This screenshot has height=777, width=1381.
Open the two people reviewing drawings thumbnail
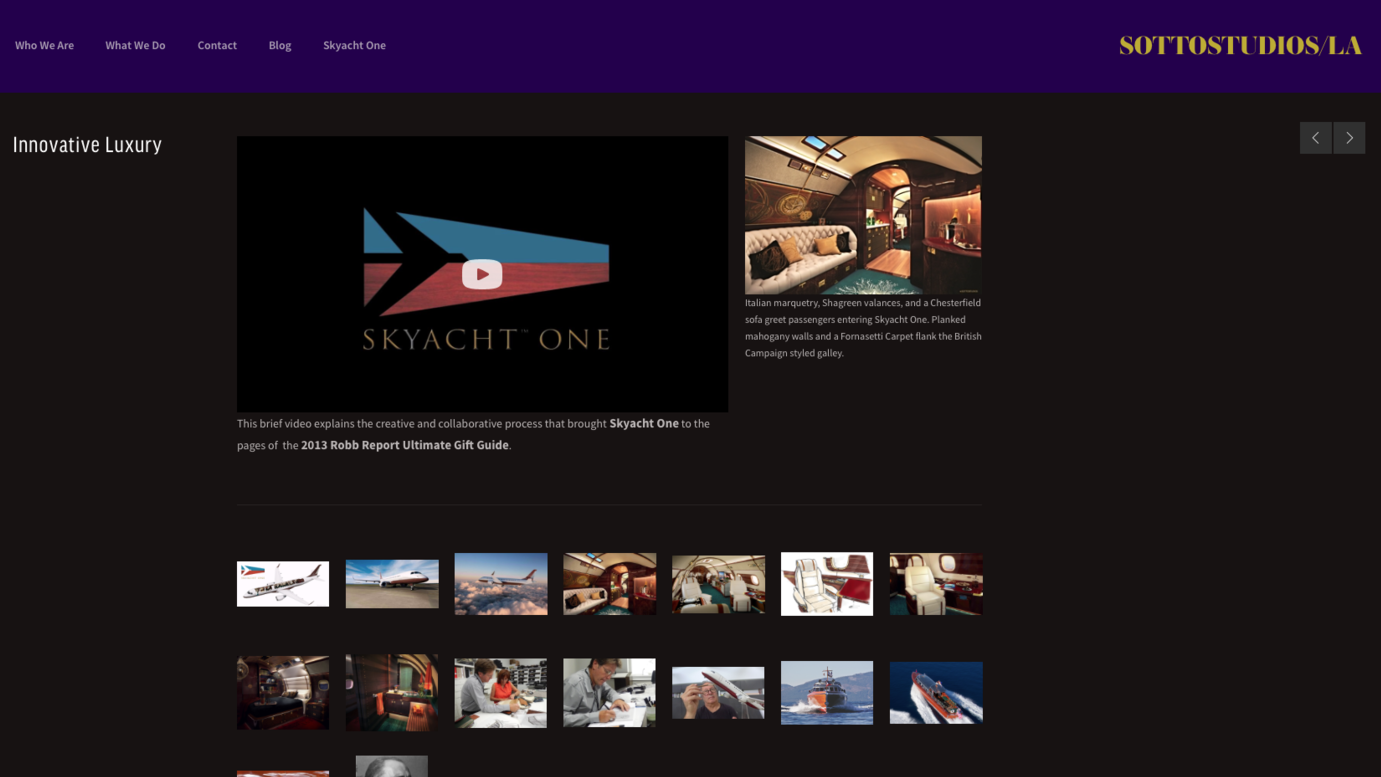(x=501, y=692)
